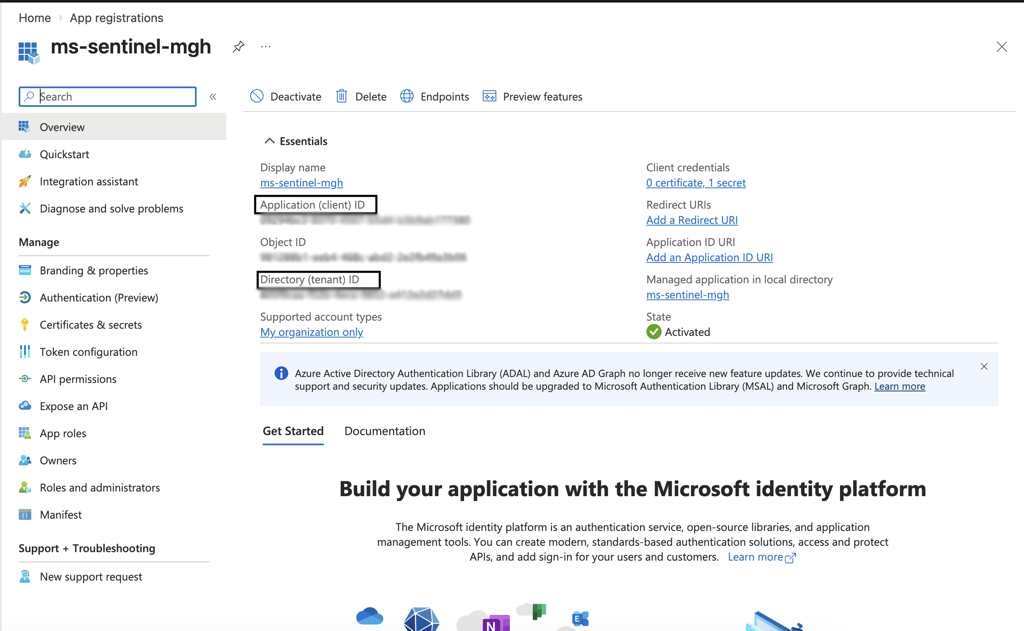
Task: Click the Object ID label
Action: pos(283,242)
